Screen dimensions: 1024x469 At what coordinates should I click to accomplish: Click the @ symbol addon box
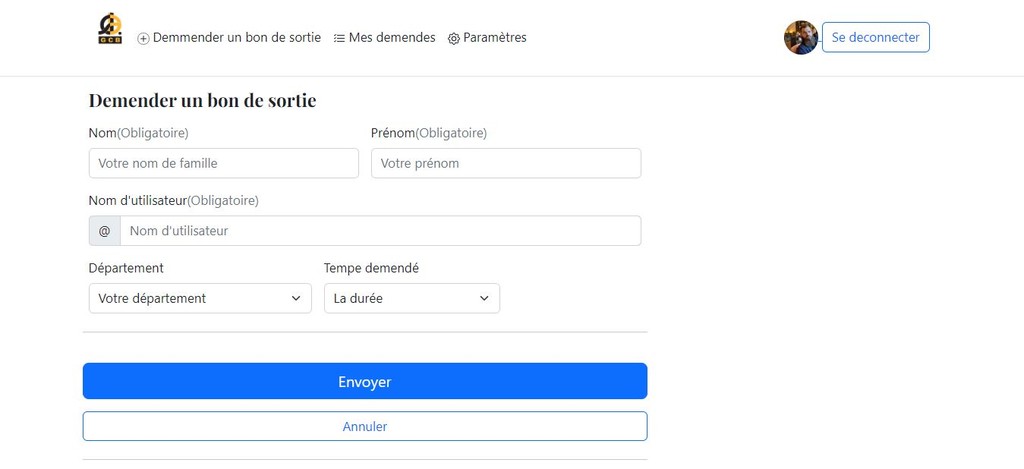tap(104, 231)
